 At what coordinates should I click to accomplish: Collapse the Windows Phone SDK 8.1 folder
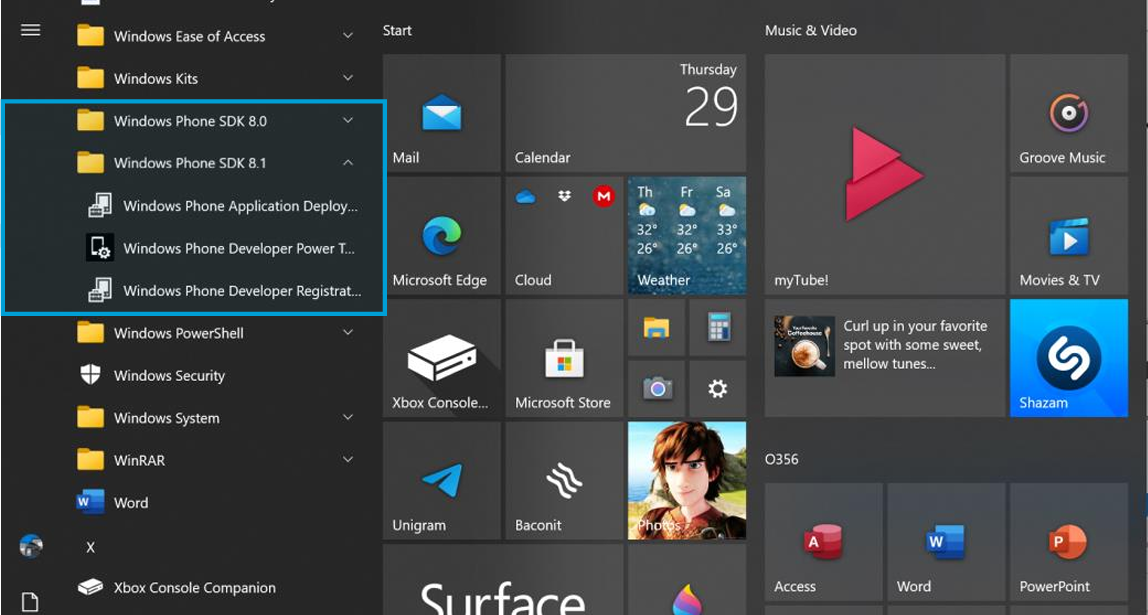347,163
